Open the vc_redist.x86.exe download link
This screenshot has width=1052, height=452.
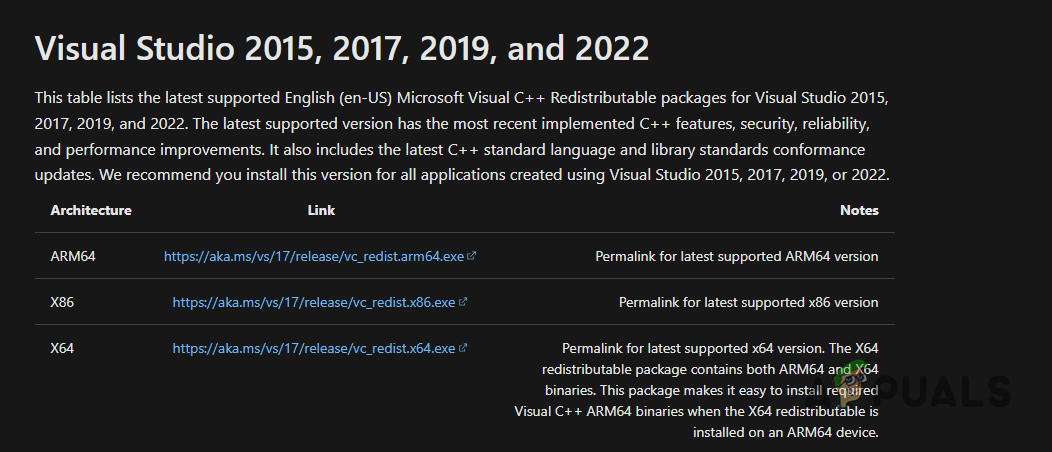point(314,302)
